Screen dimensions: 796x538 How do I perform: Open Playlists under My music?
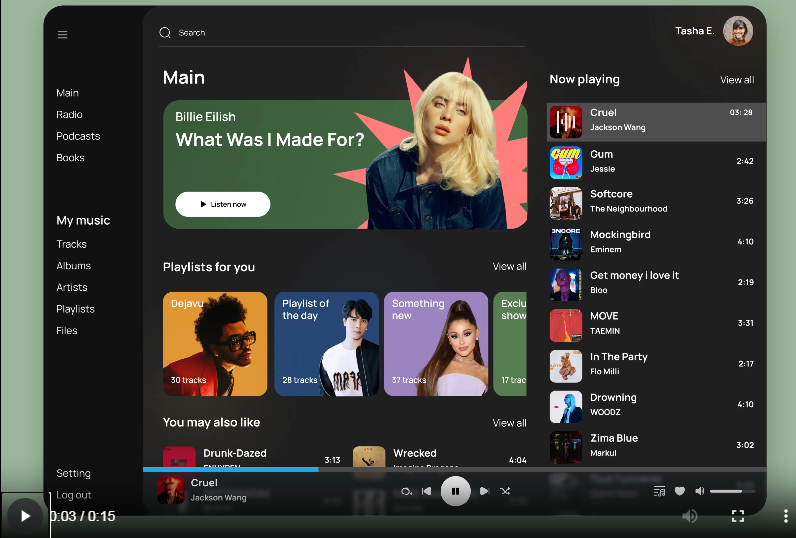click(x=76, y=309)
